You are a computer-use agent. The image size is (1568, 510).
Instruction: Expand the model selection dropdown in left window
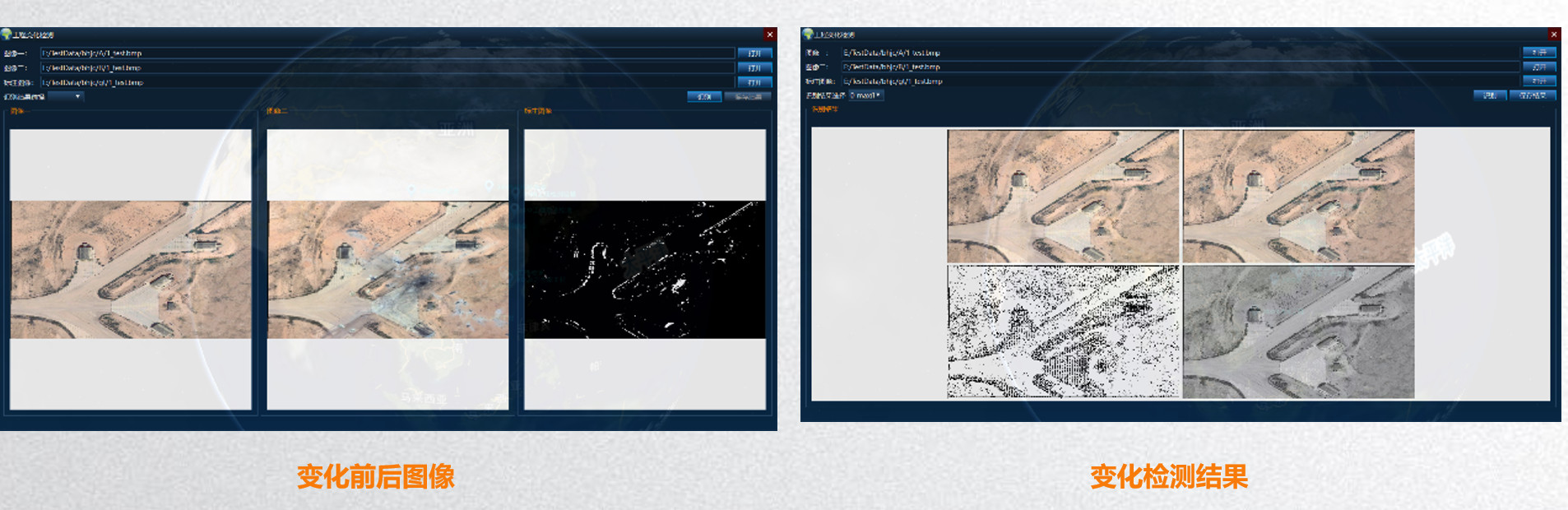(66, 96)
